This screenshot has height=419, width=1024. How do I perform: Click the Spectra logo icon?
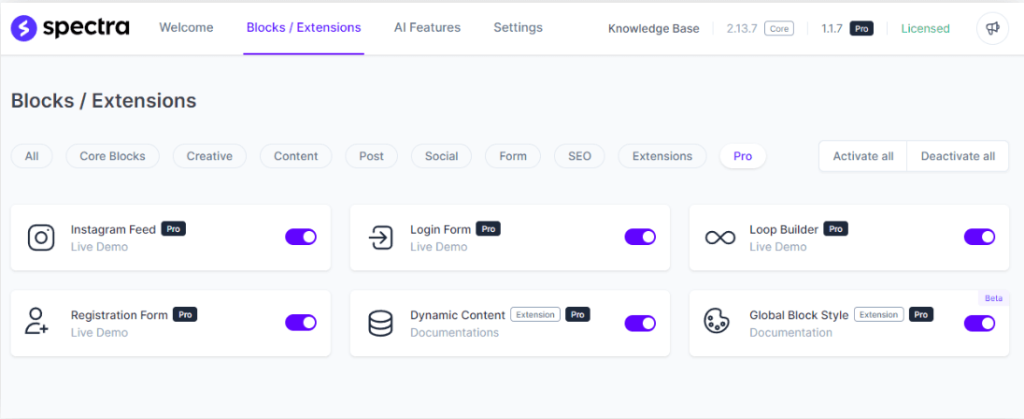click(x=24, y=28)
